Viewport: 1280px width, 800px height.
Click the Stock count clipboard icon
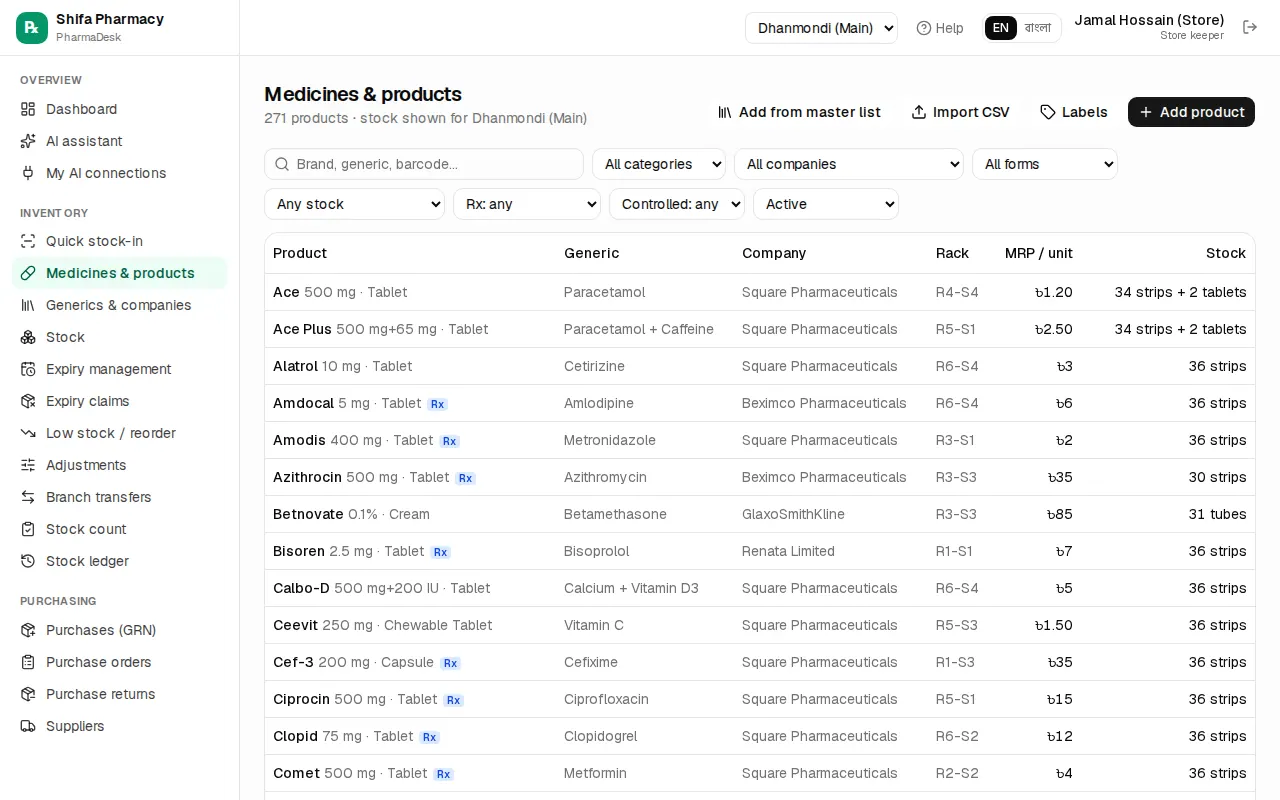[28, 529]
